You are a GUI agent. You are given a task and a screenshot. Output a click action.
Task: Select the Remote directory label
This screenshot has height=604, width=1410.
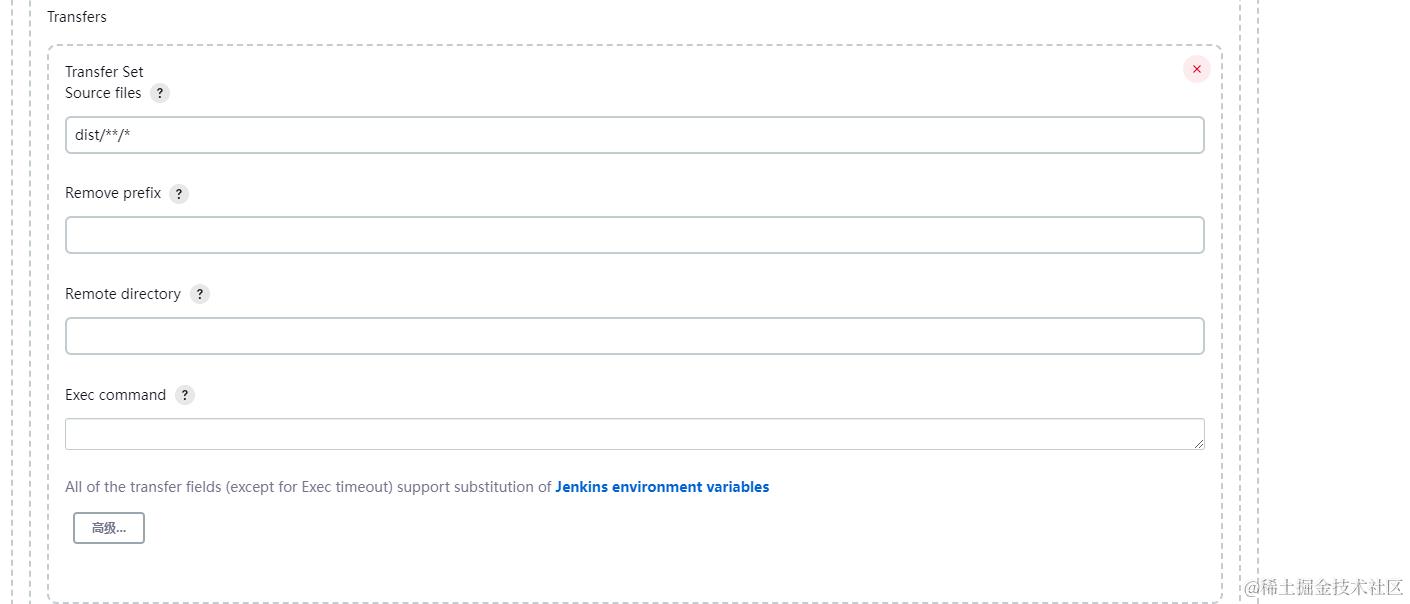tap(123, 294)
